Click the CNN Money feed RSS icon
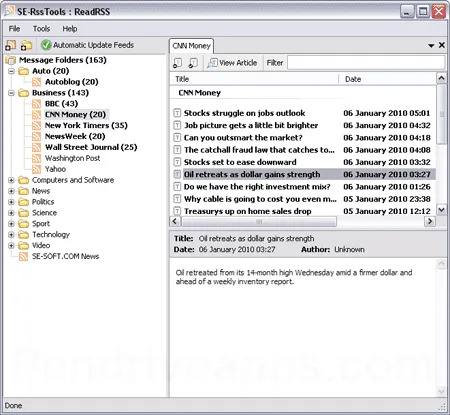450x415 pixels. pyautogui.click(x=36, y=115)
